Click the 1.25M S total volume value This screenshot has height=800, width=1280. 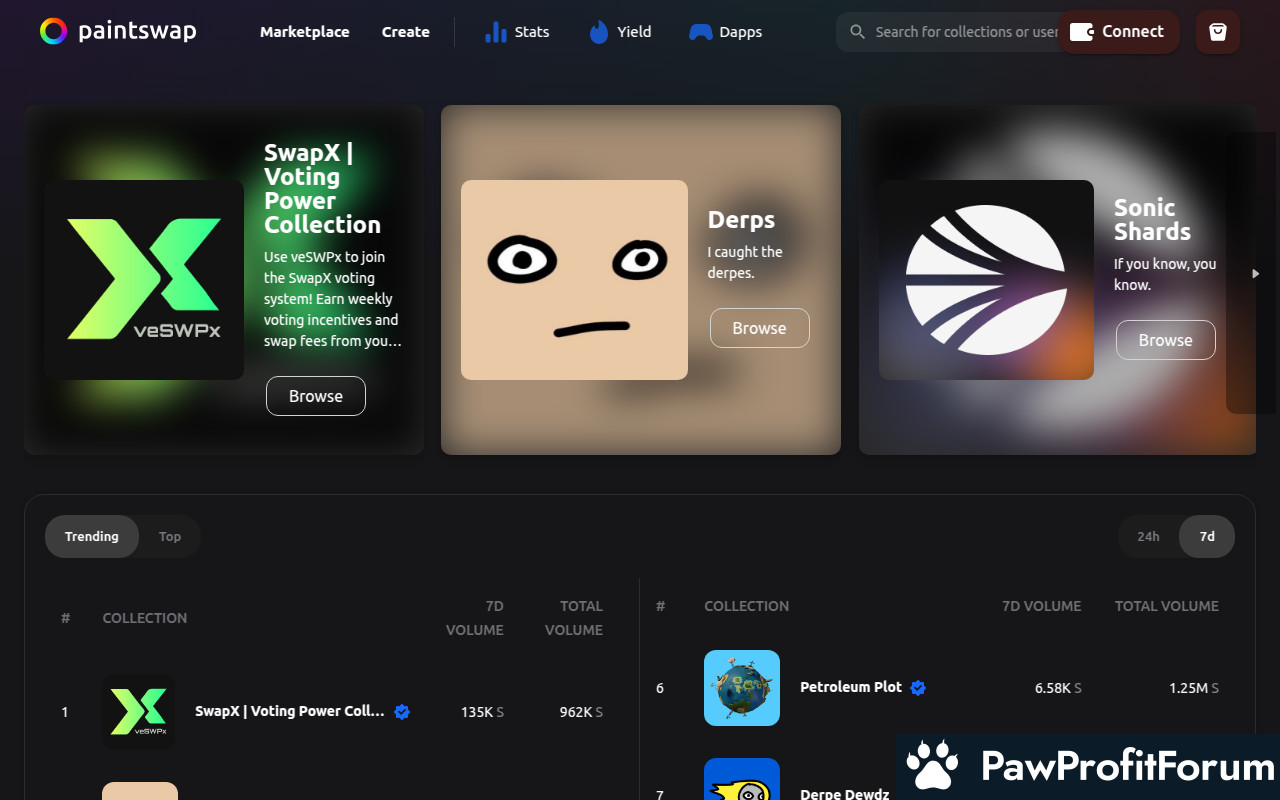pos(1194,688)
